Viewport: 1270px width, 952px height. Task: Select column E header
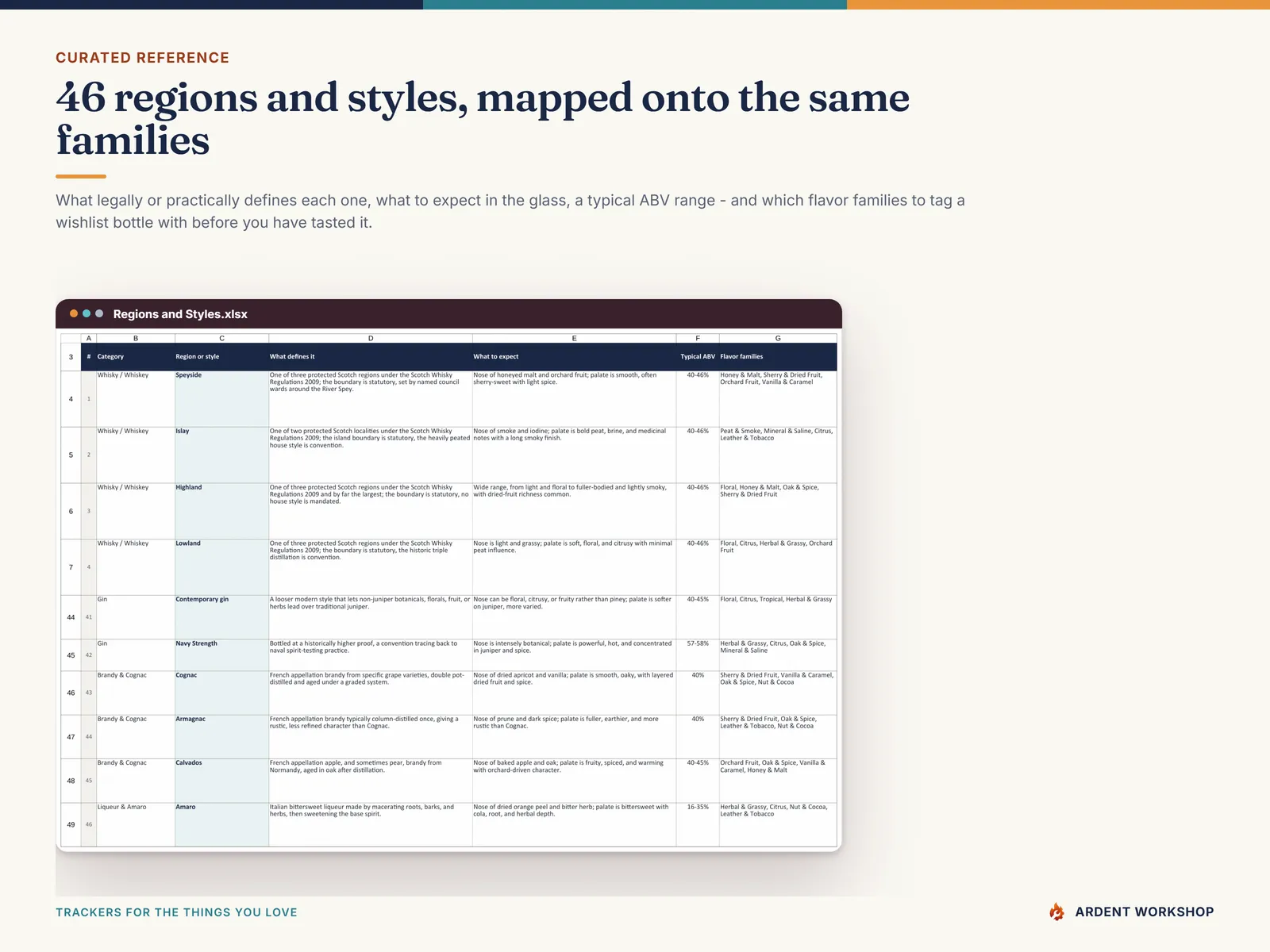pyautogui.click(x=574, y=338)
